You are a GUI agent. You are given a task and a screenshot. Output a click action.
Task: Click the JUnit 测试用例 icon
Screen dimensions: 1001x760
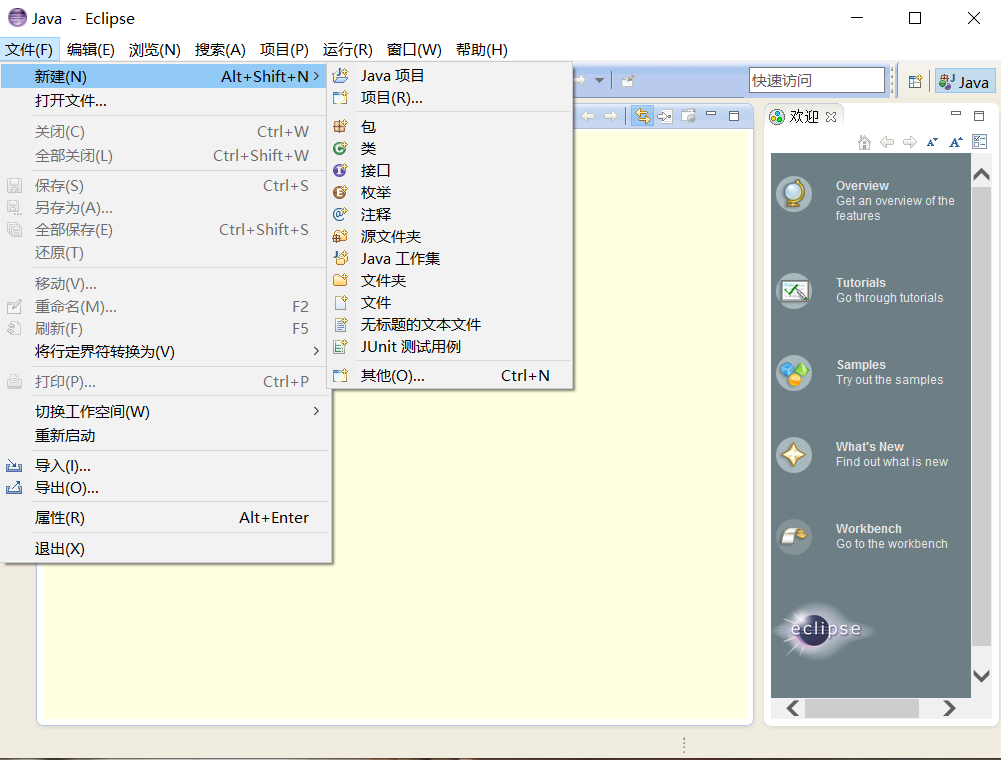click(341, 347)
